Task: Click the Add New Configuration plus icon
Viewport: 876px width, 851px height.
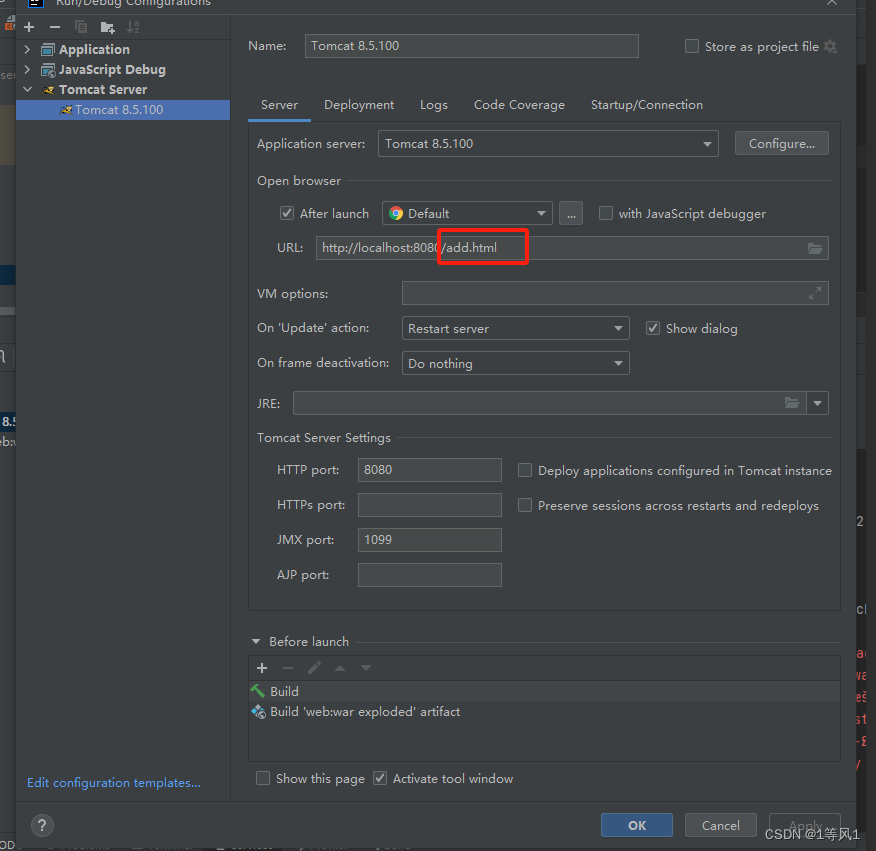Action: [x=29, y=27]
